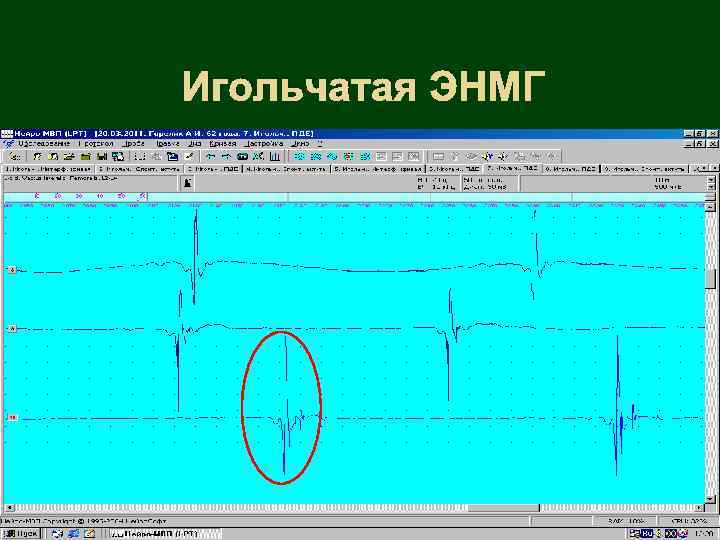720x540 pixels.
Task: Click the third quick launch icon
Action: [x=90, y=534]
